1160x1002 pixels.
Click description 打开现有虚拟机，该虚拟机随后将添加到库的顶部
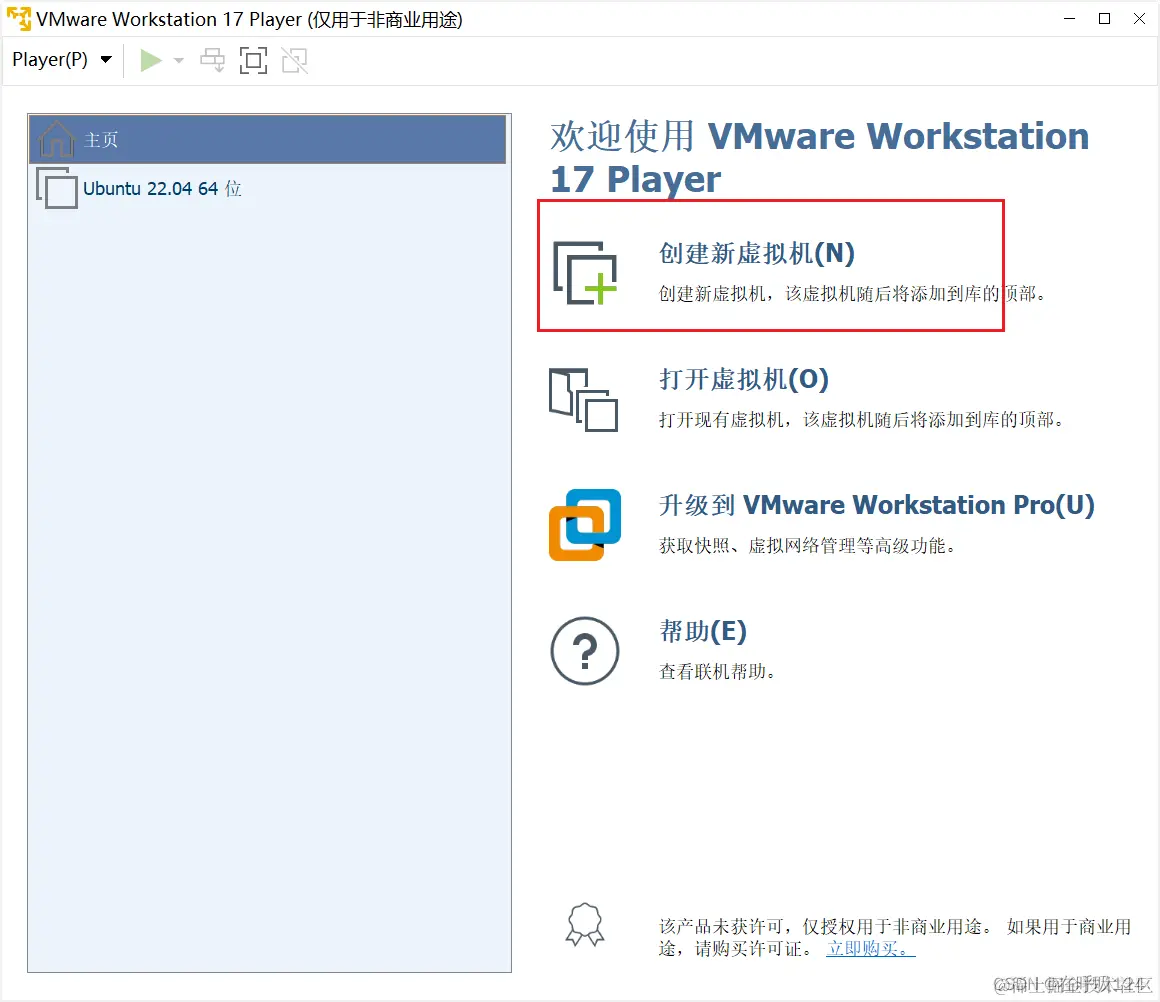(x=862, y=420)
